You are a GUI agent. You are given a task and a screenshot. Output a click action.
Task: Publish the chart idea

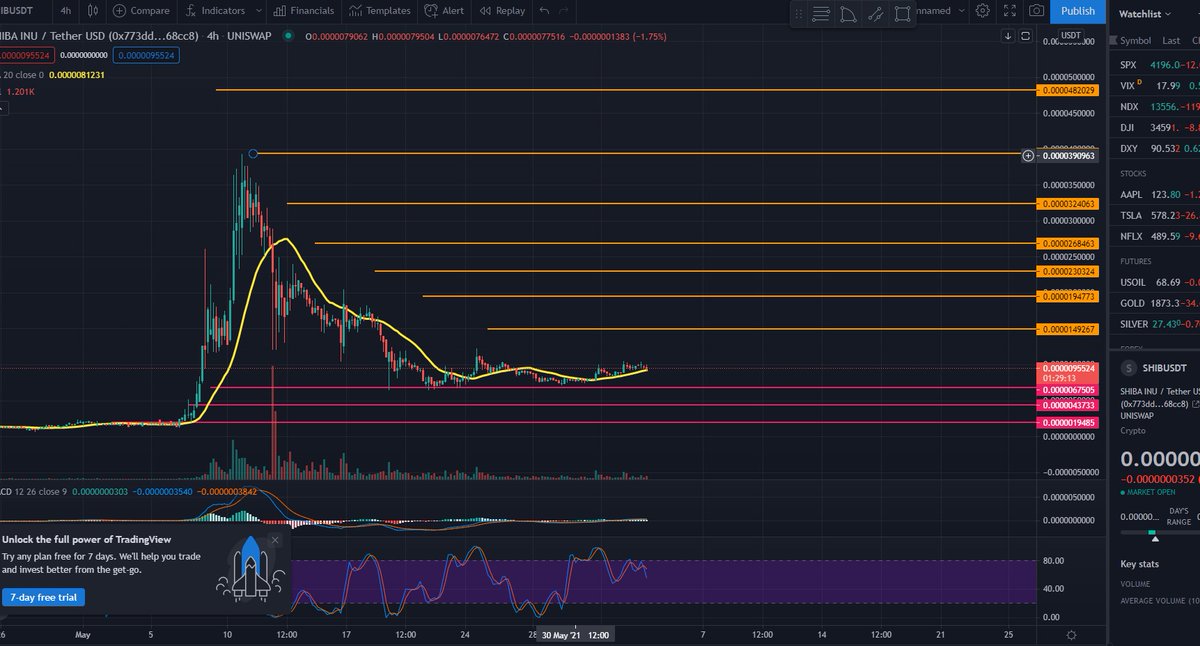tap(1077, 11)
